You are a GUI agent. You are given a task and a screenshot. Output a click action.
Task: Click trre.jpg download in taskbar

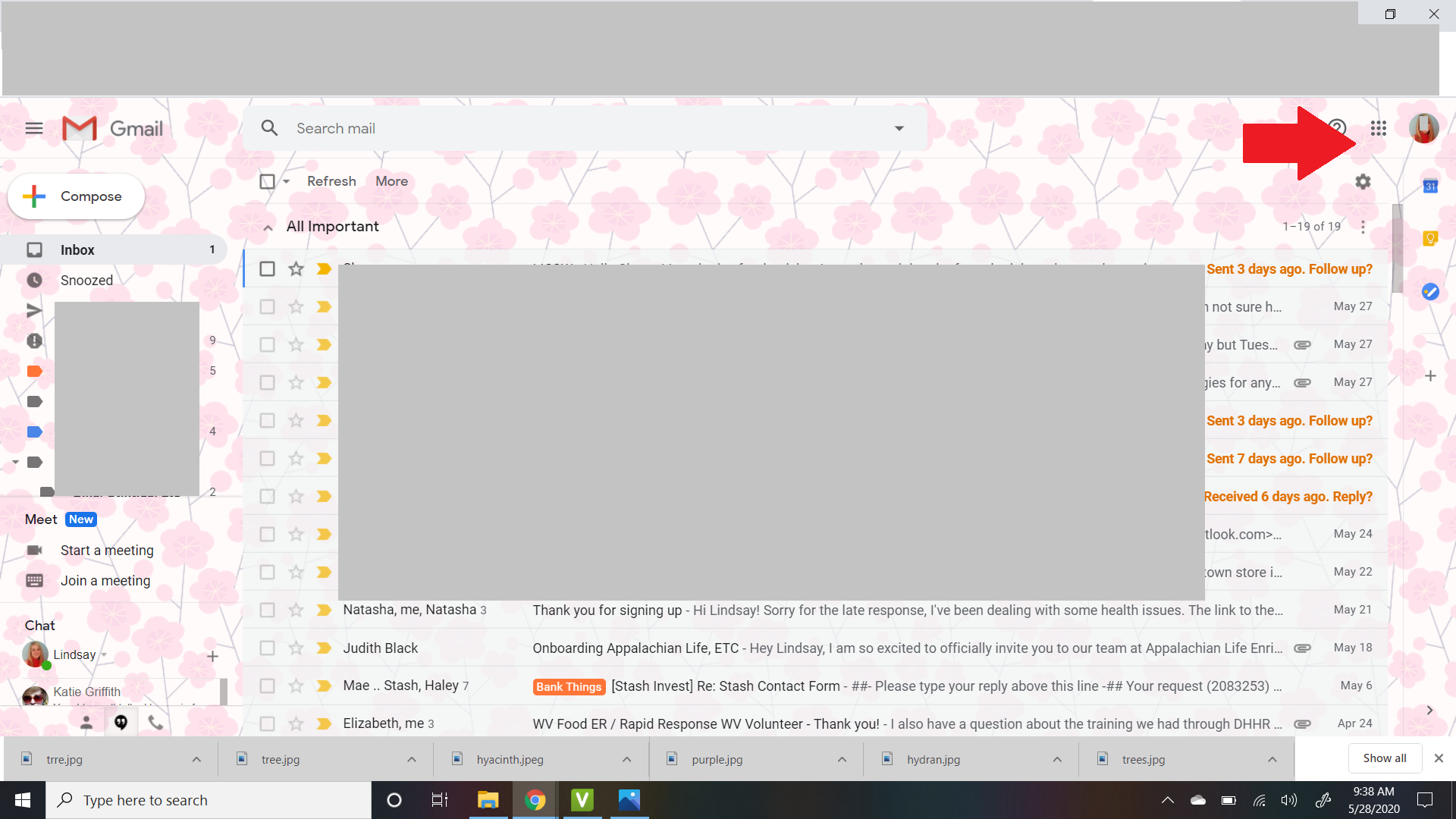click(63, 759)
